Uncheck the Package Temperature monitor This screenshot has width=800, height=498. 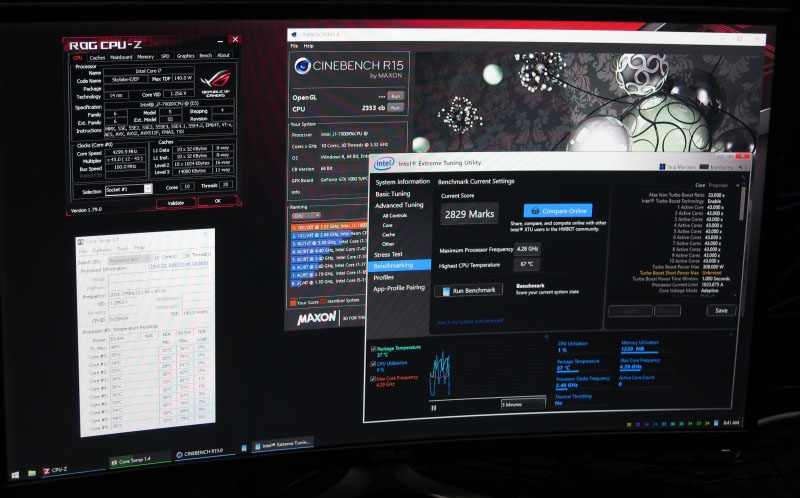tap(372, 347)
